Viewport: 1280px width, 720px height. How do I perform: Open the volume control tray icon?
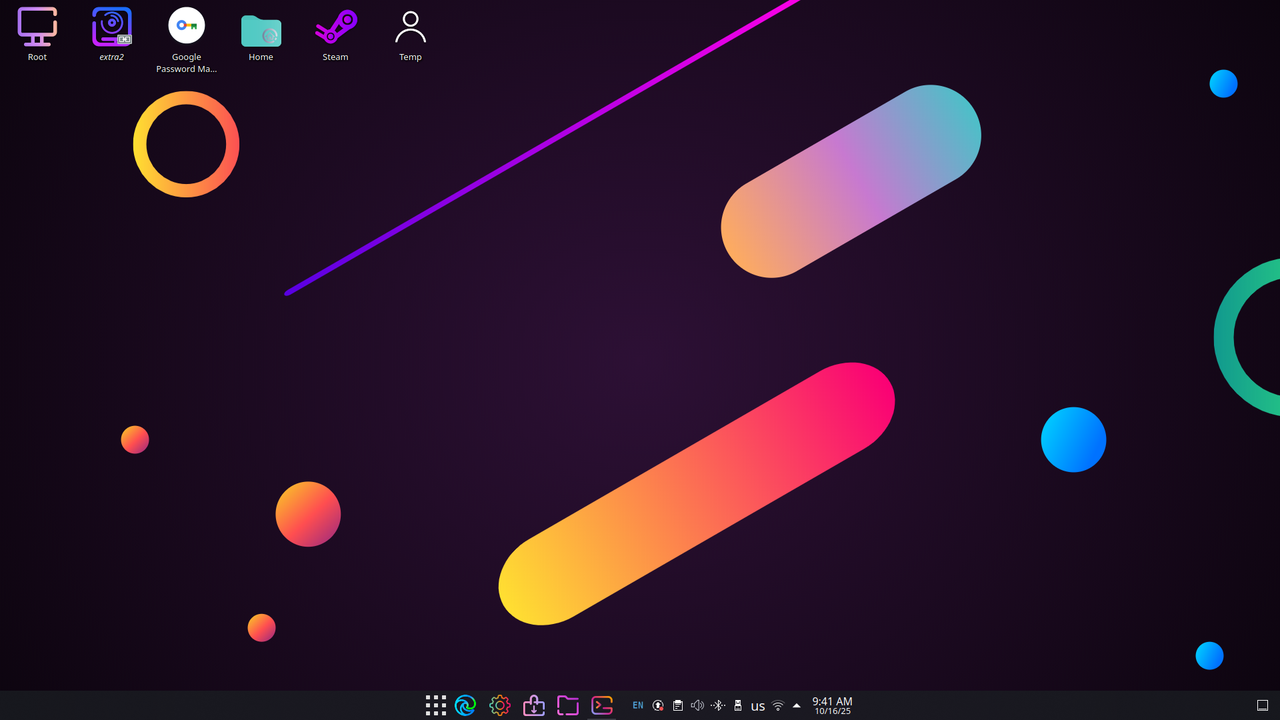tap(698, 705)
